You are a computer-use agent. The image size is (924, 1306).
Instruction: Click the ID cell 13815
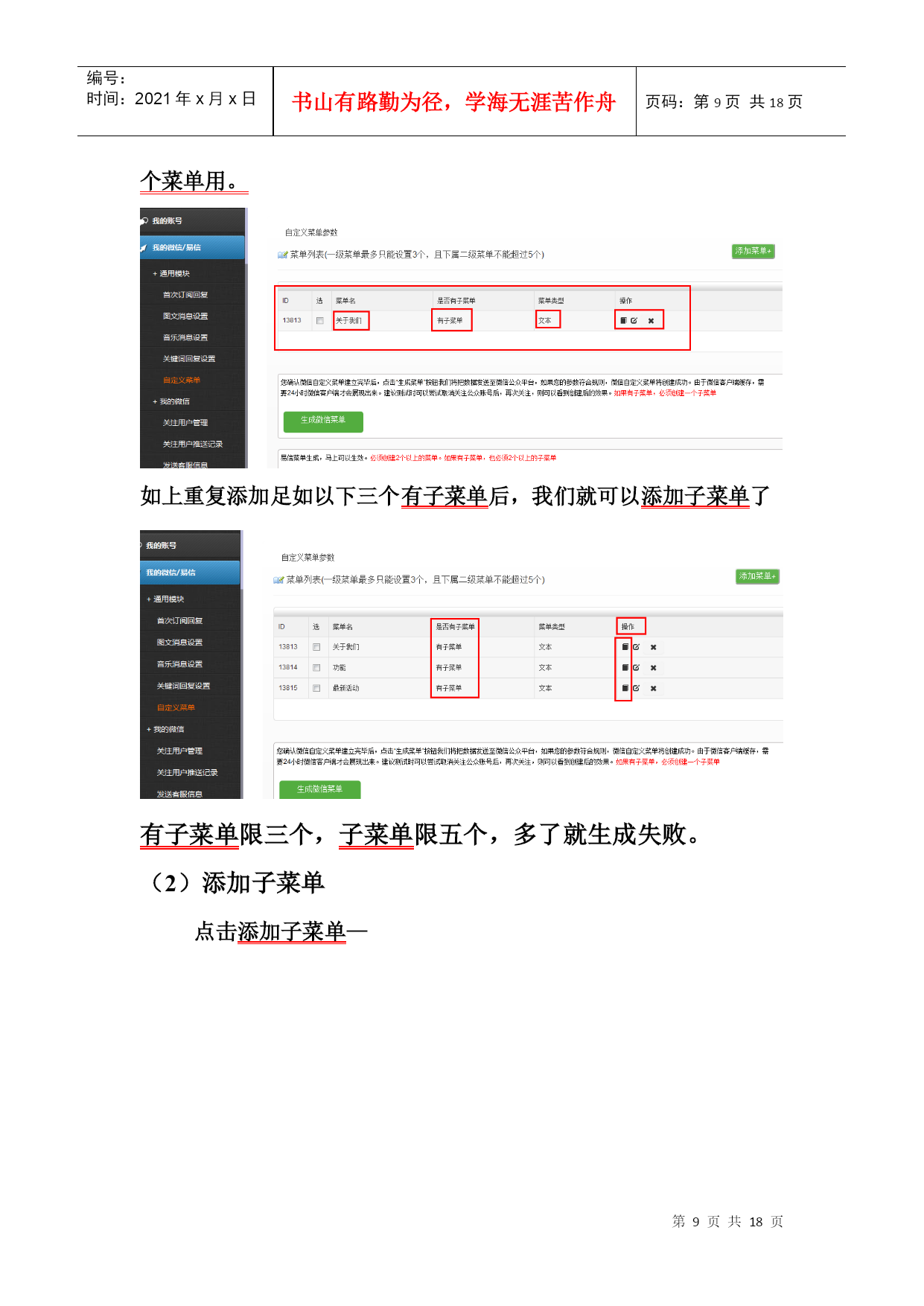pyautogui.click(x=288, y=688)
